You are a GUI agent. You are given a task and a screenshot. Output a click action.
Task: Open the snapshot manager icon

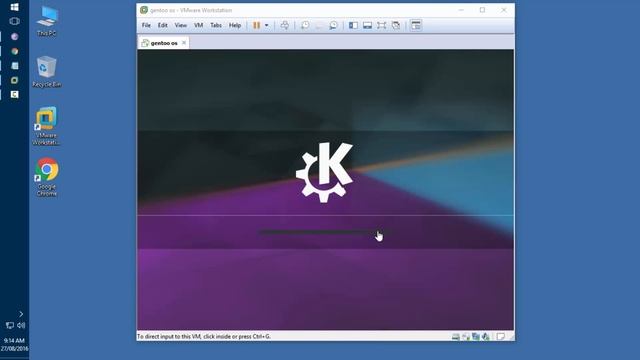pyautogui.click(x=333, y=25)
